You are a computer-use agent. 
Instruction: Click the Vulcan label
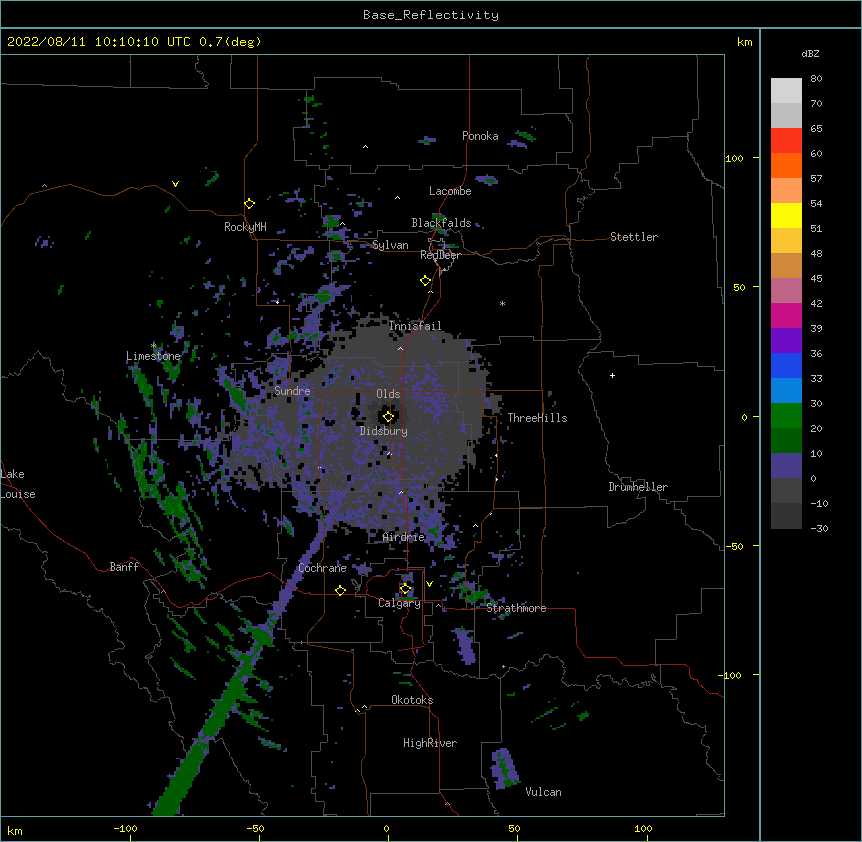point(543,792)
